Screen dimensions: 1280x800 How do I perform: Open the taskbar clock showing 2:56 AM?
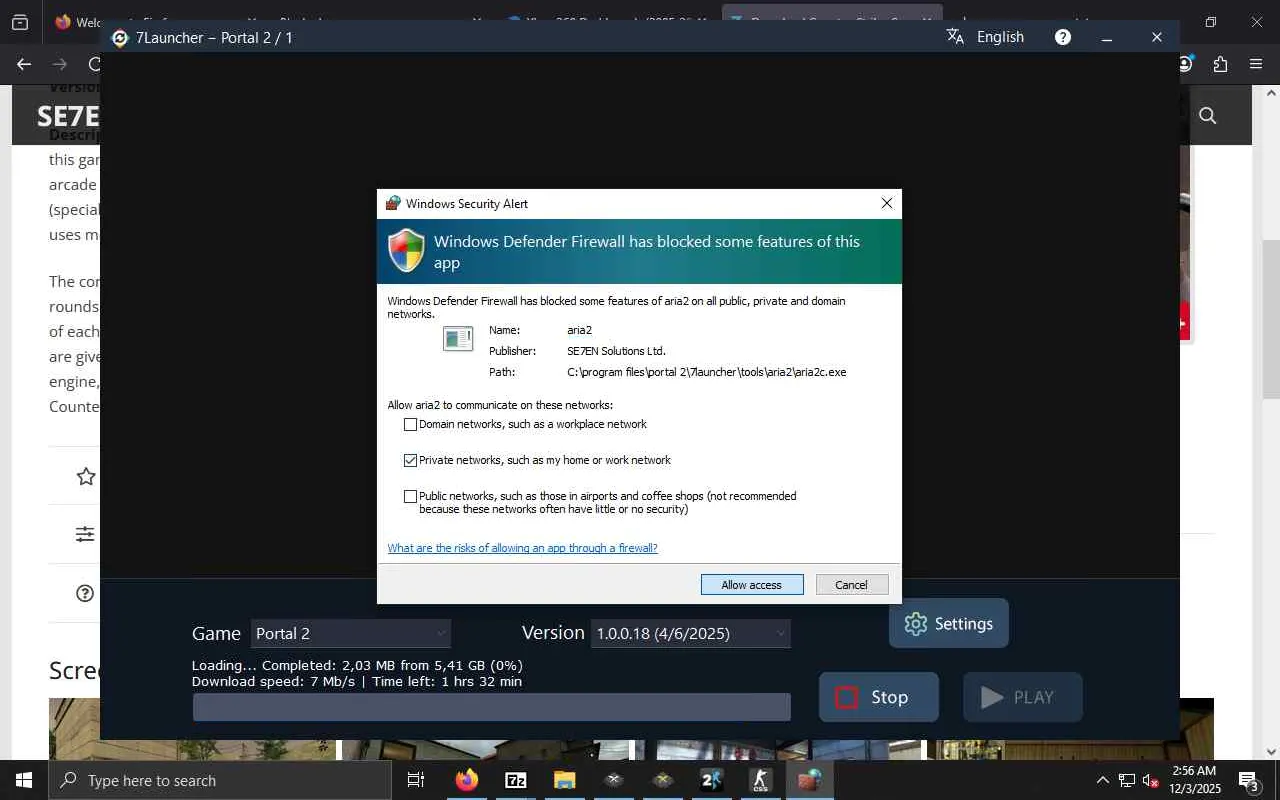1193,780
